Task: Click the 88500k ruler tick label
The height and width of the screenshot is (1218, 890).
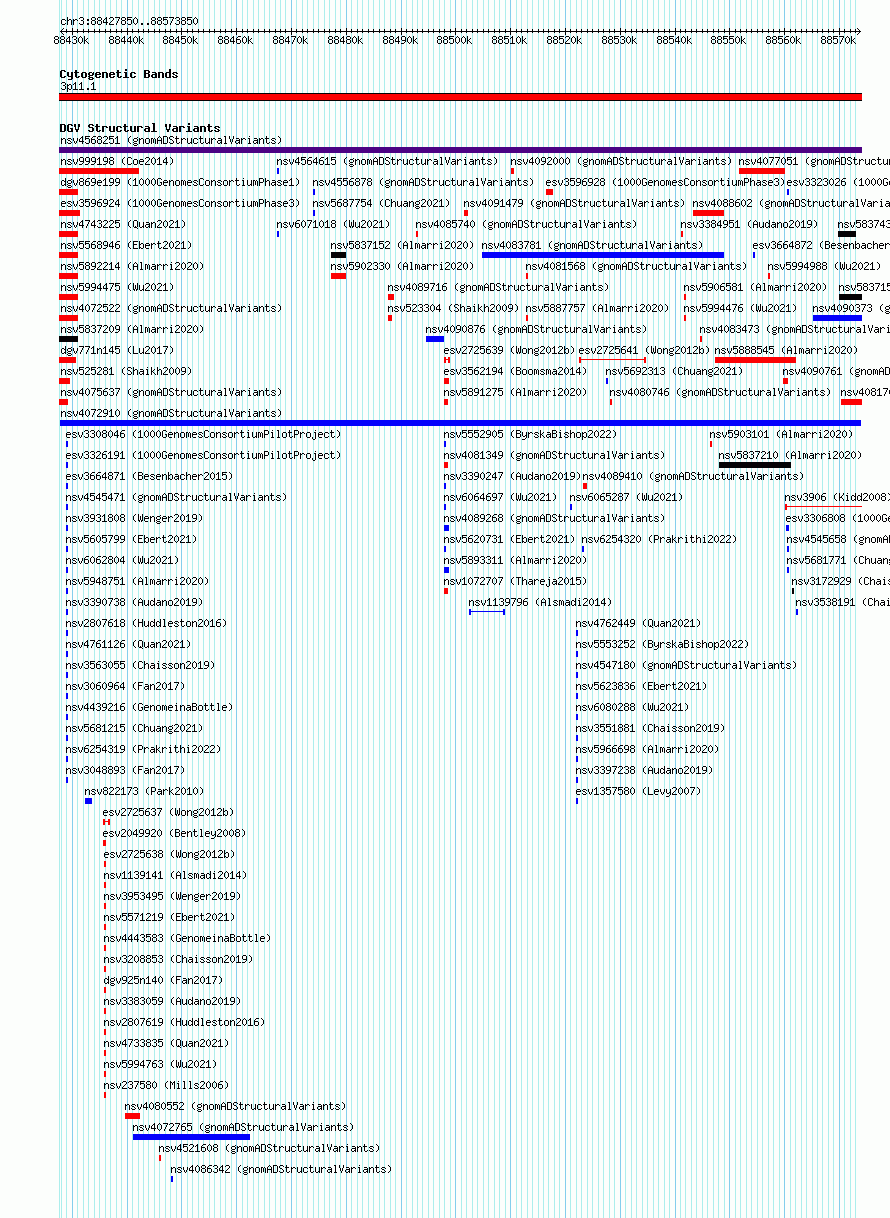Action: pyautogui.click(x=454, y=40)
